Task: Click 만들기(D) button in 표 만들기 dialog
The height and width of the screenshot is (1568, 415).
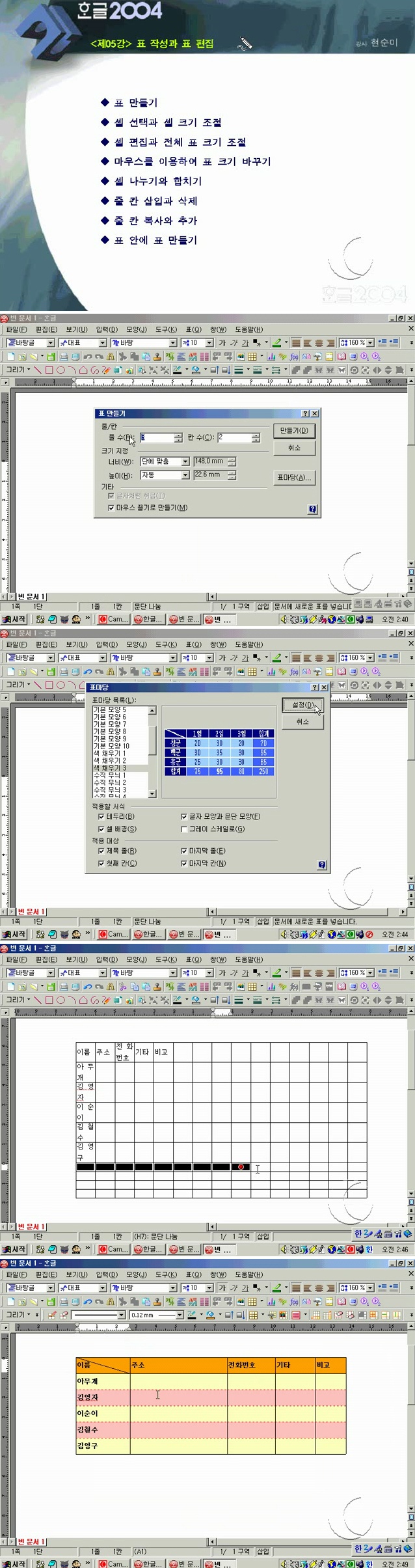Action: click(x=295, y=431)
